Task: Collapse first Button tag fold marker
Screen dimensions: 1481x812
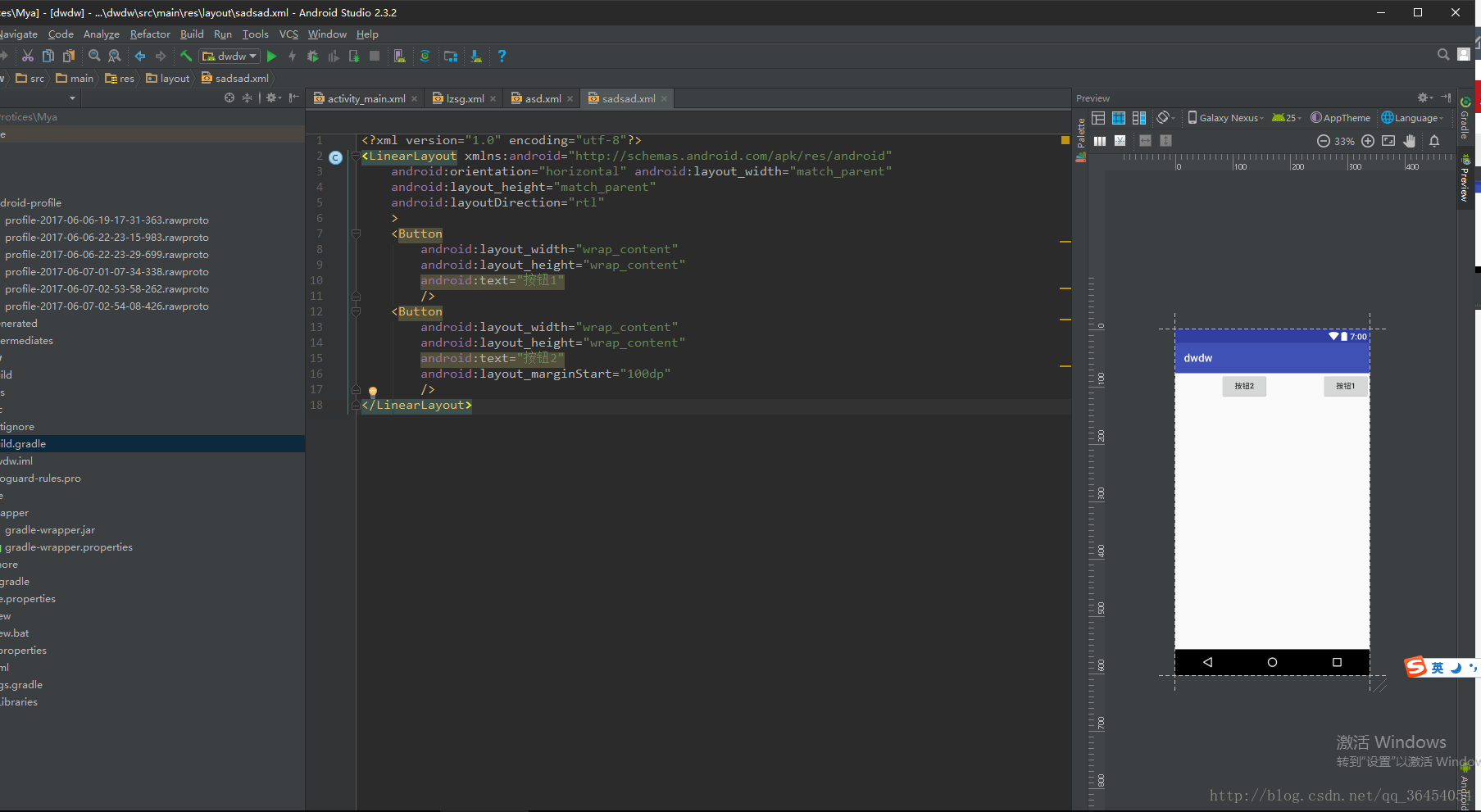Action: tap(356, 234)
